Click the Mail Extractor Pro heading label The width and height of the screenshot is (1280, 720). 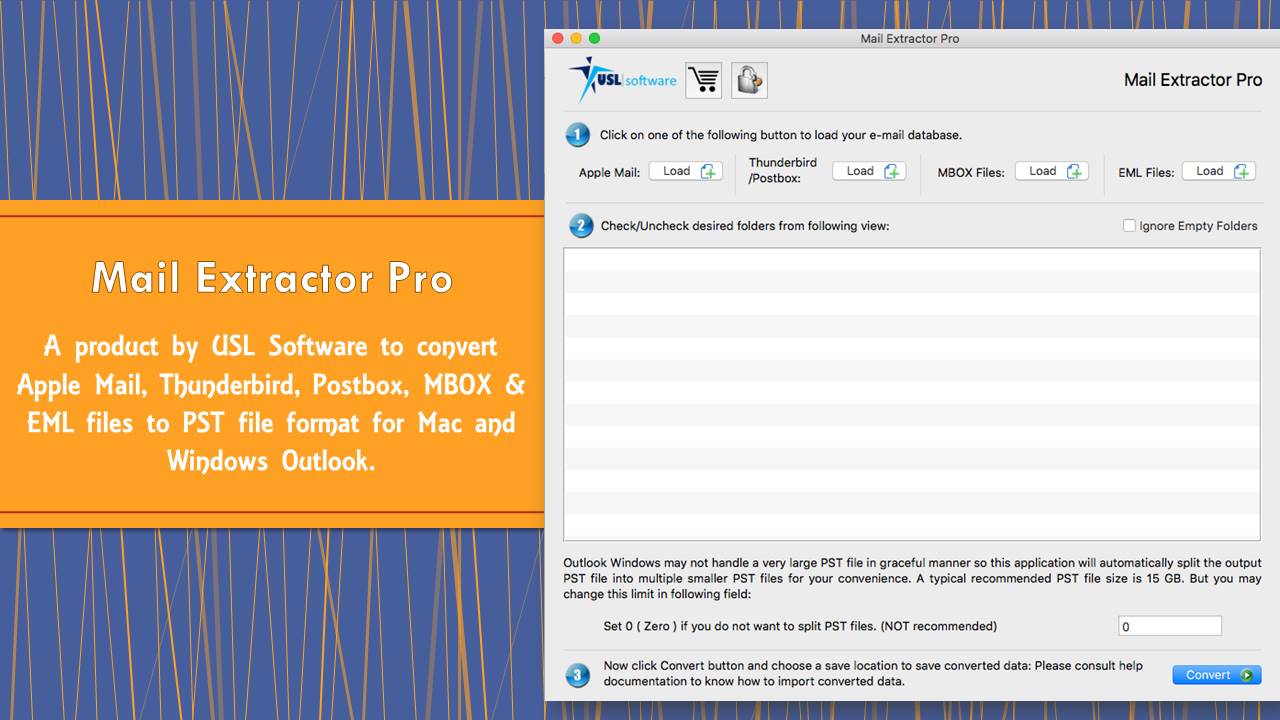1193,79
